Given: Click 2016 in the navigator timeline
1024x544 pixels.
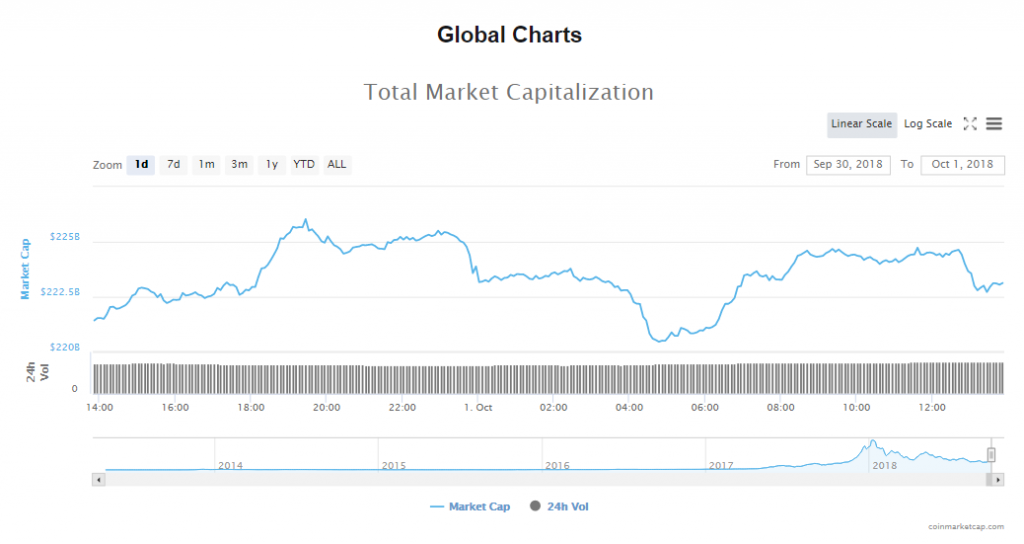Looking at the screenshot, I should (x=557, y=466).
